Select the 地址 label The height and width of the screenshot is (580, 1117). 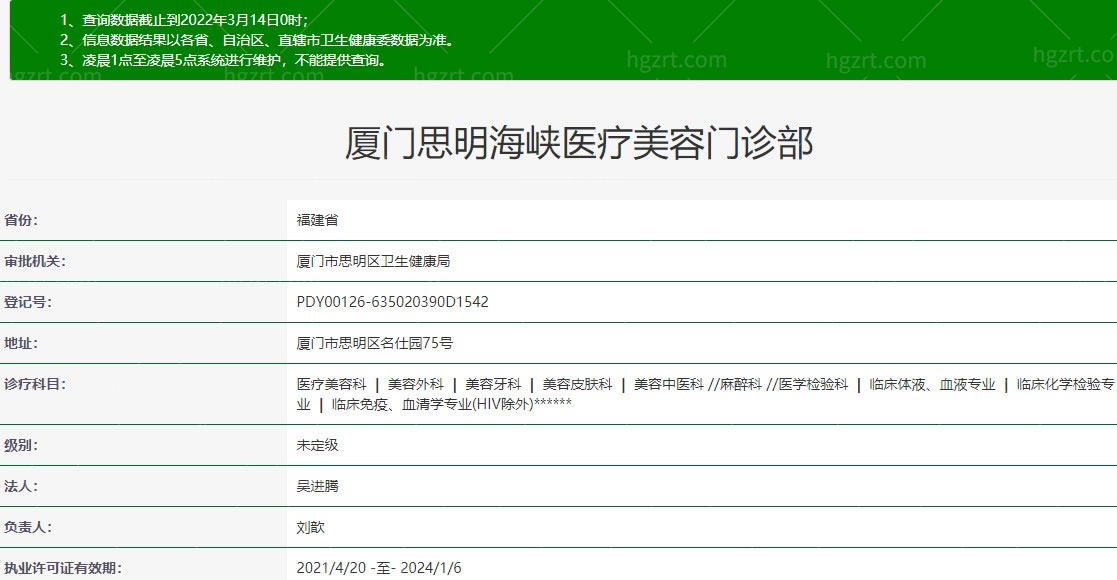click(x=21, y=343)
